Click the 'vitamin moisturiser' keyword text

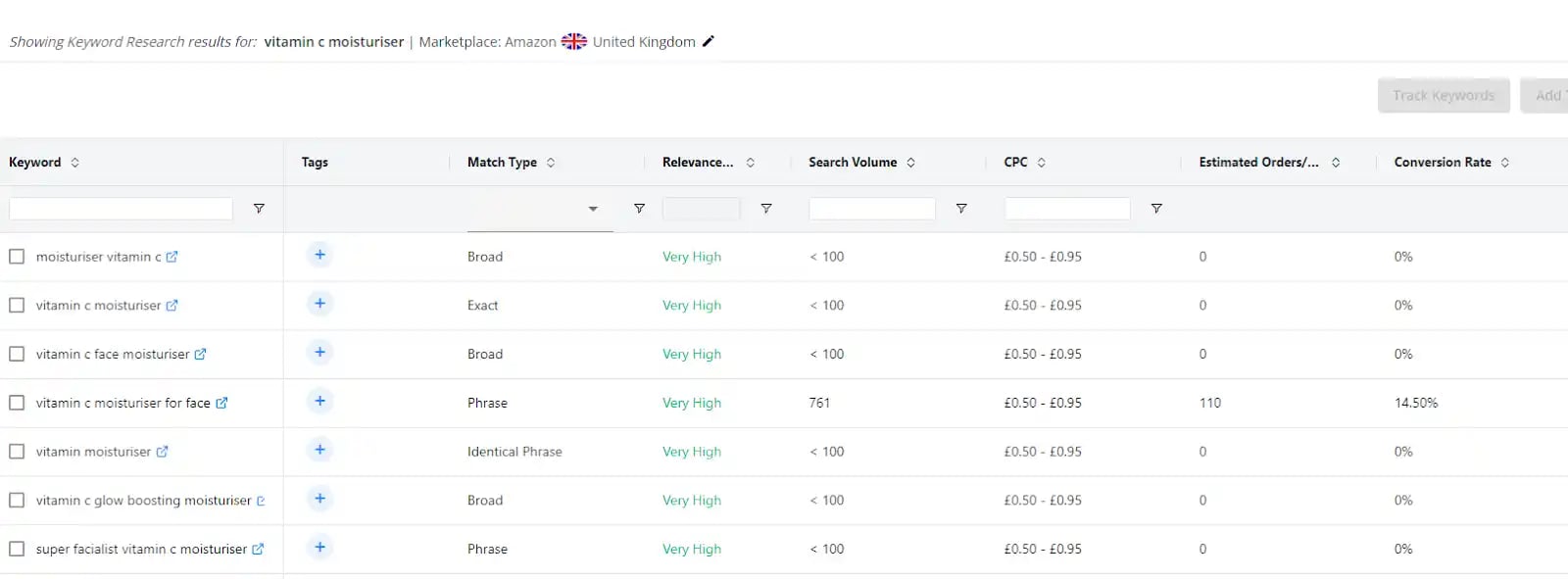(94, 452)
